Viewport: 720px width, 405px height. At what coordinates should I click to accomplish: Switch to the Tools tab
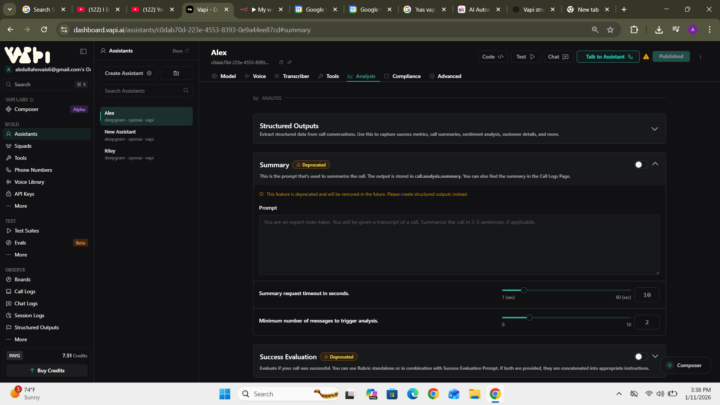click(328, 76)
